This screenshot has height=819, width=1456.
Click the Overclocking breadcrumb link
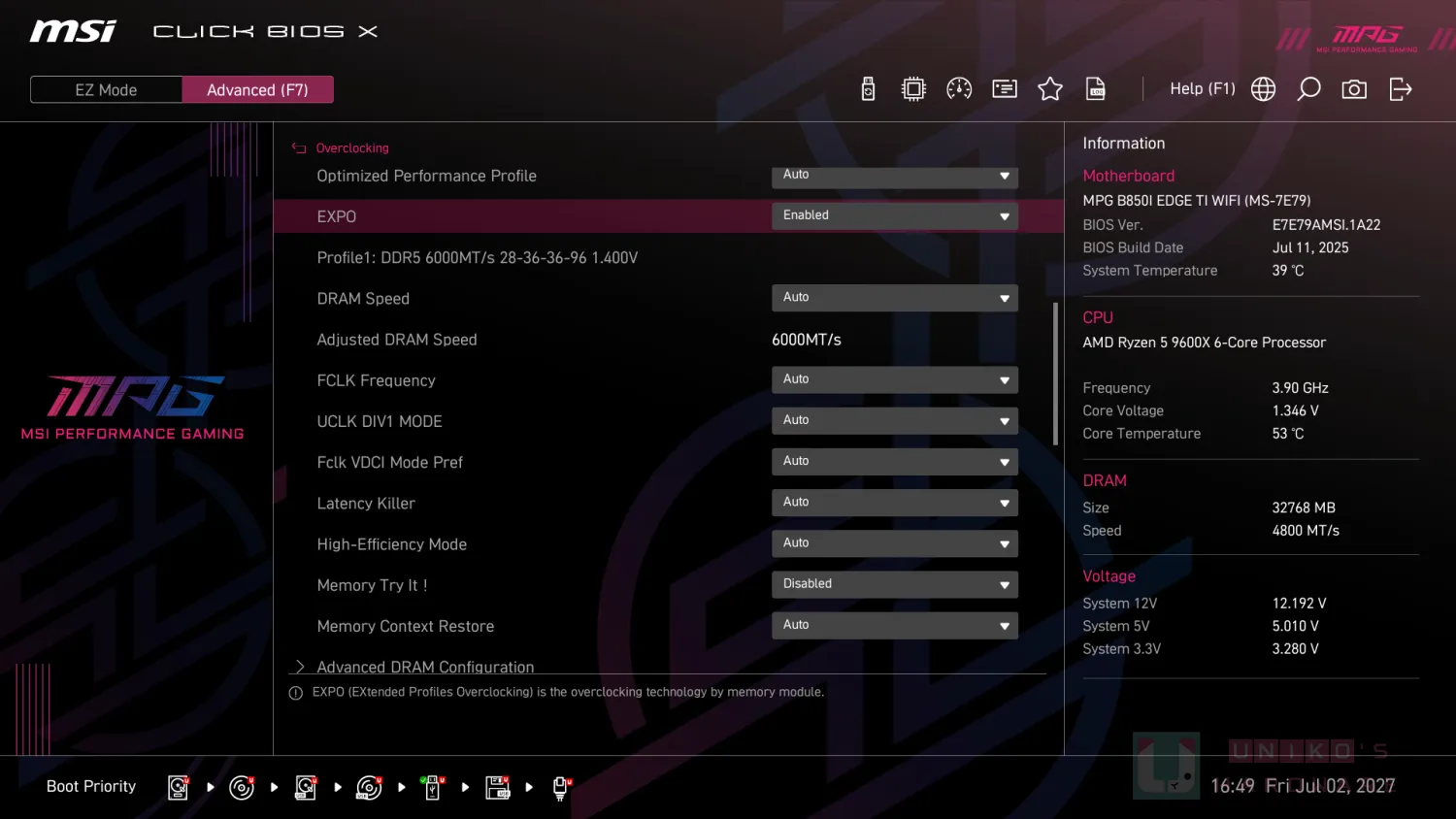[352, 148]
